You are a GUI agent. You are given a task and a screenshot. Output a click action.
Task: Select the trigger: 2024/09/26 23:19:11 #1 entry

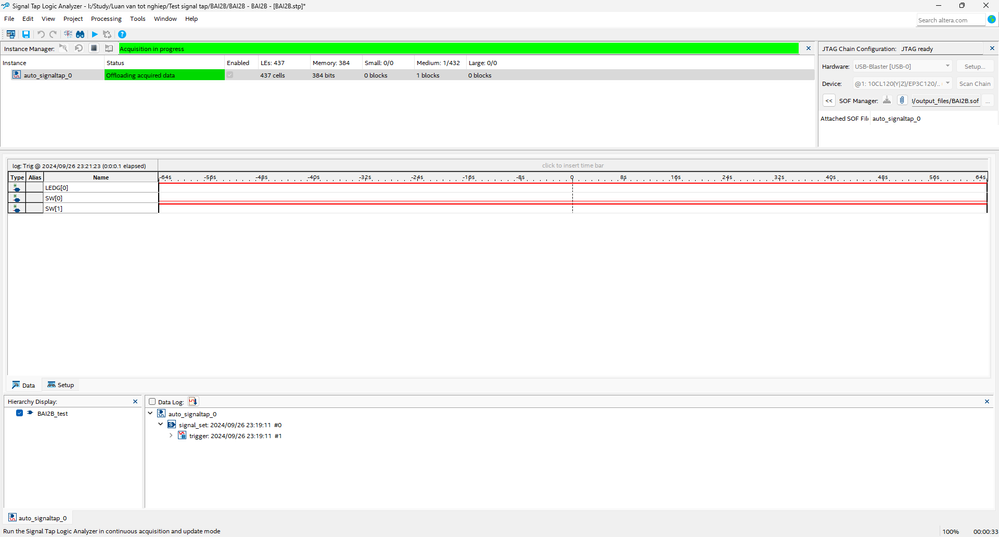pos(235,436)
